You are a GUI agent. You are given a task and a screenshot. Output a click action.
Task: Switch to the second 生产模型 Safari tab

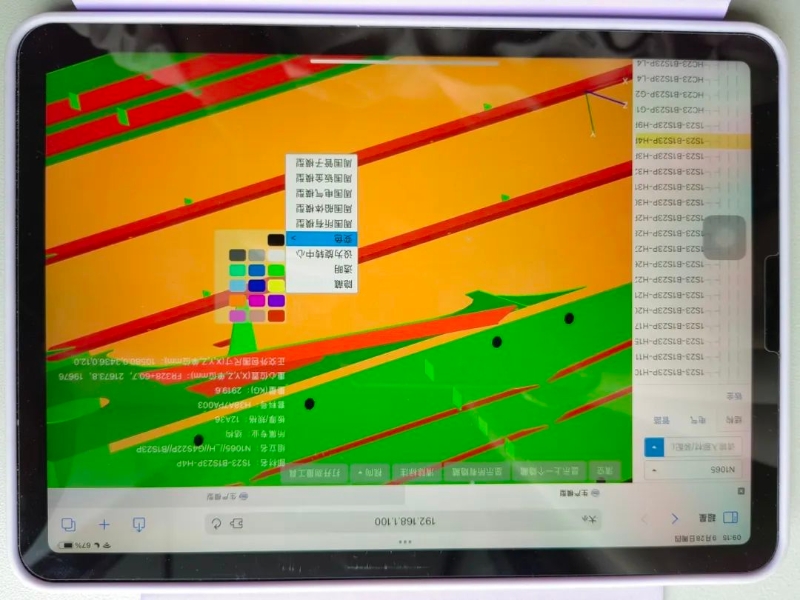227,496
